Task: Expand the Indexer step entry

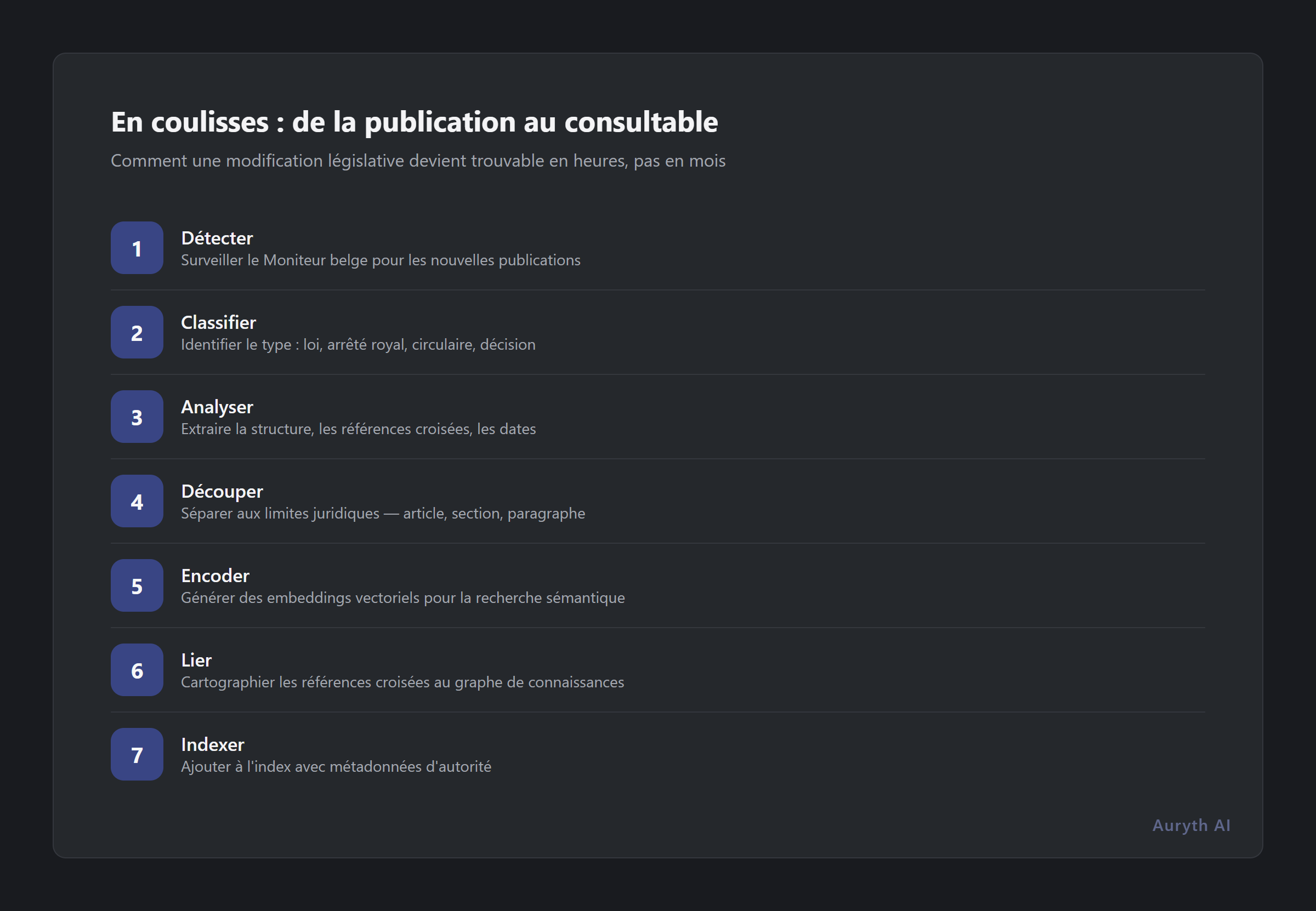Action: point(212,745)
